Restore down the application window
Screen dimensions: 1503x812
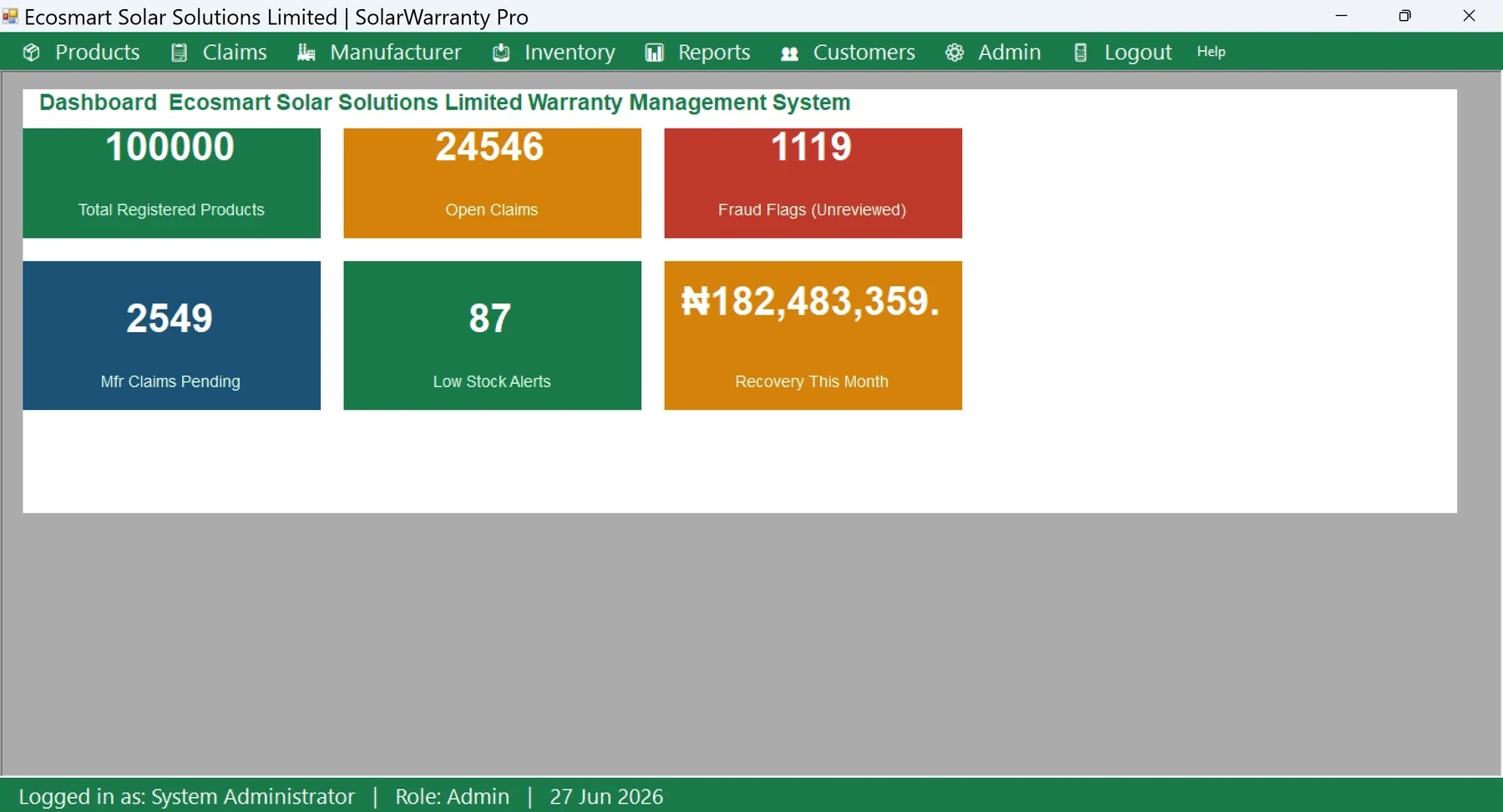tap(1405, 16)
